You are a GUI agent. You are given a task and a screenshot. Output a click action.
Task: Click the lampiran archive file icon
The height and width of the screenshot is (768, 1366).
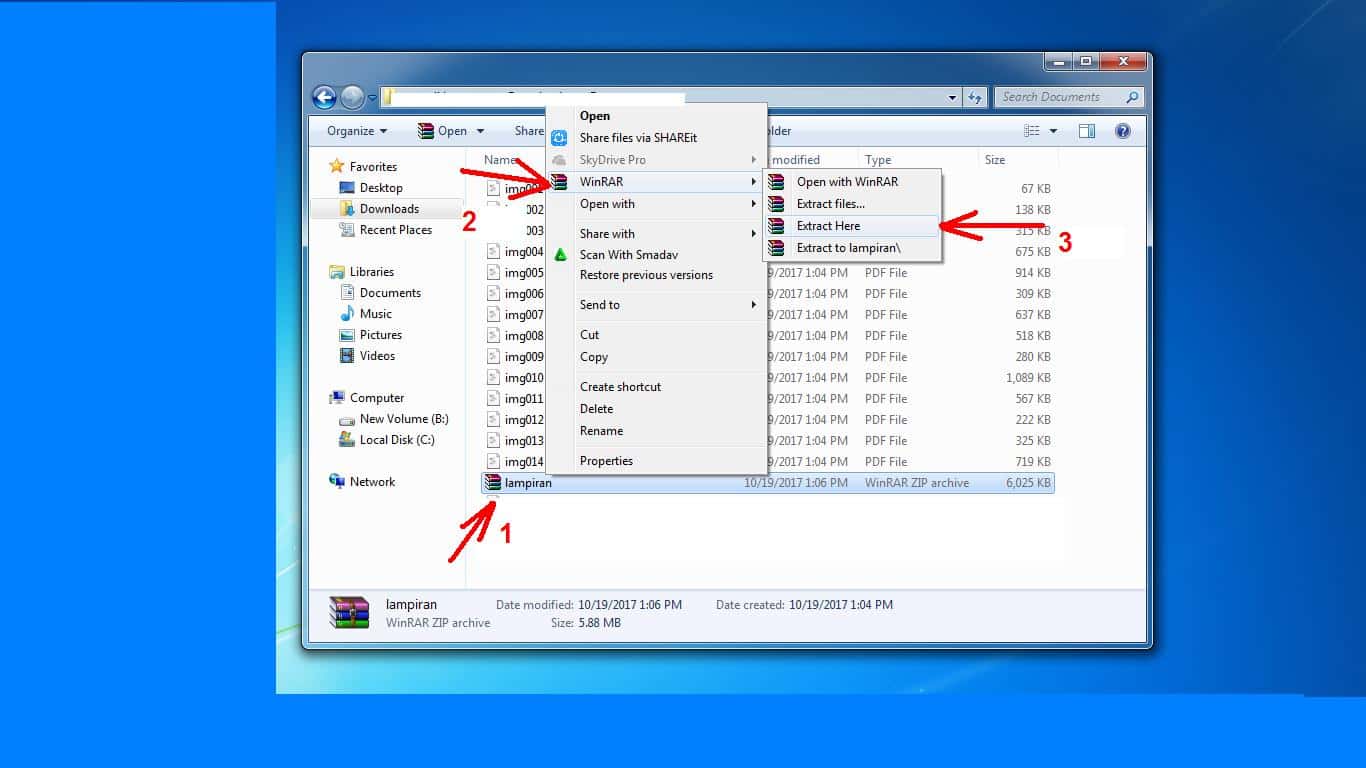tap(492, 482)
